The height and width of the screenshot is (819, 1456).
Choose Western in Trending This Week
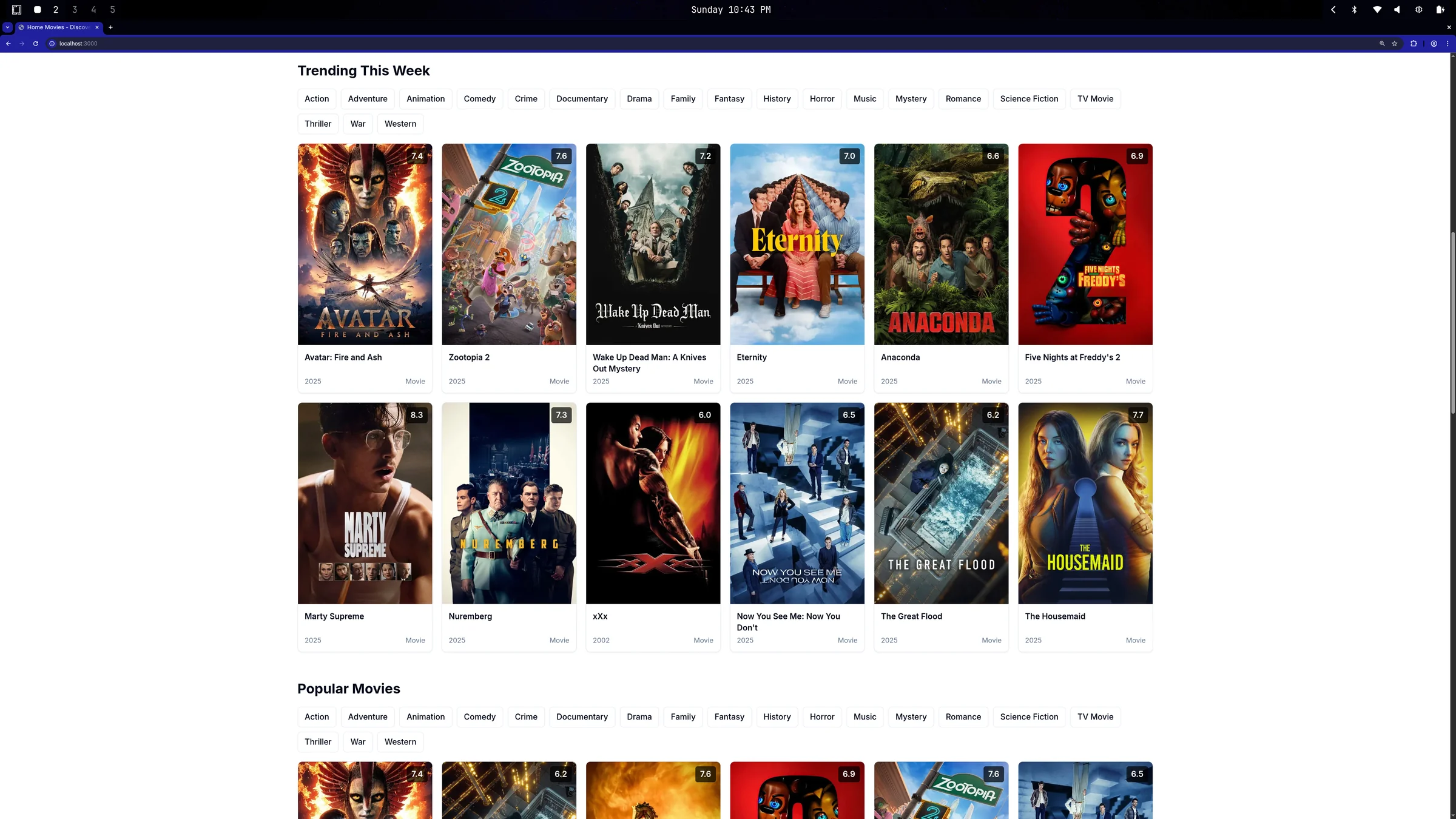pos(400,124)
